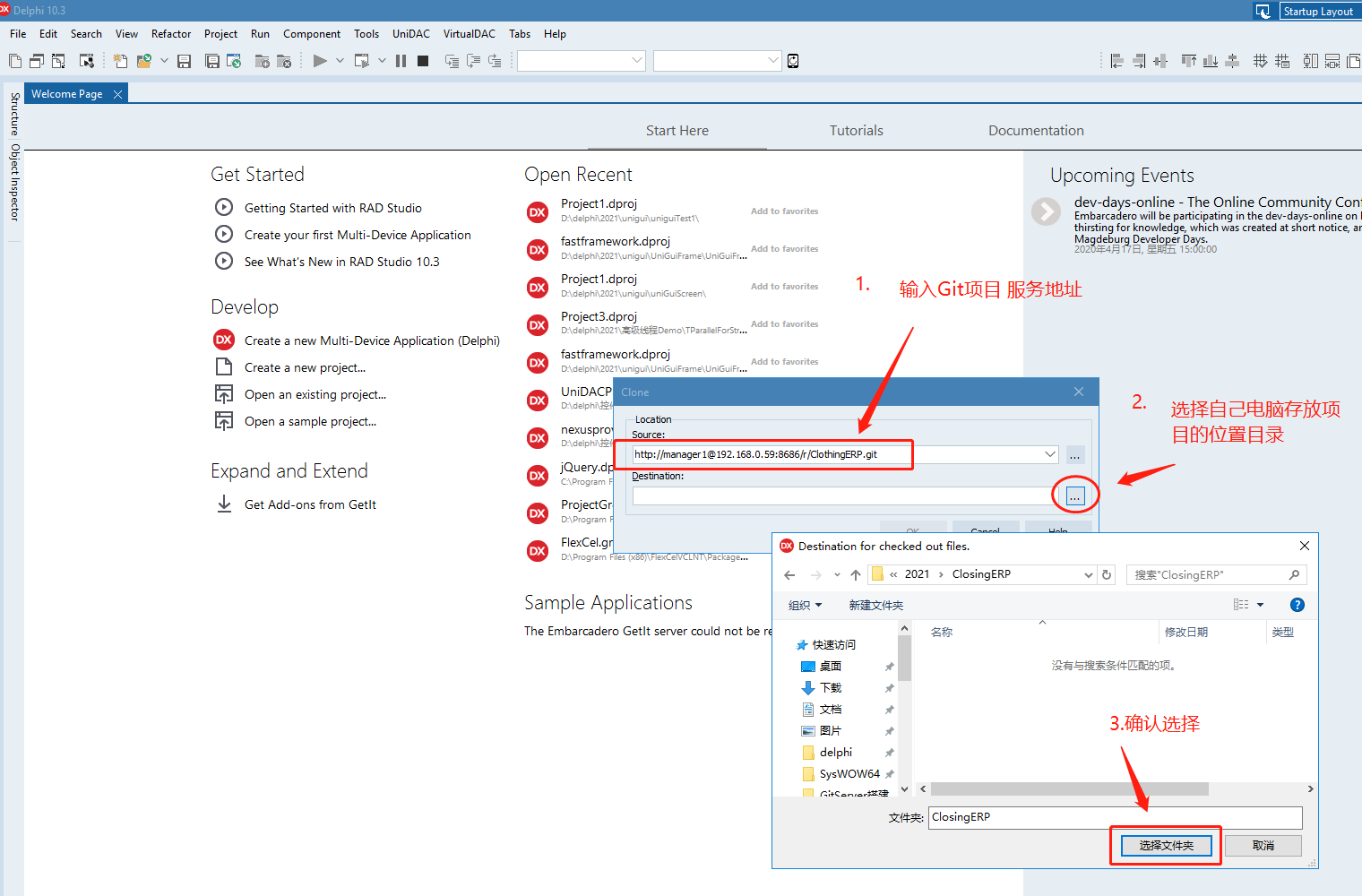Click the 选择文件夹 button
This screenshot has width=1362, height=896.
tap(1166, 845)
